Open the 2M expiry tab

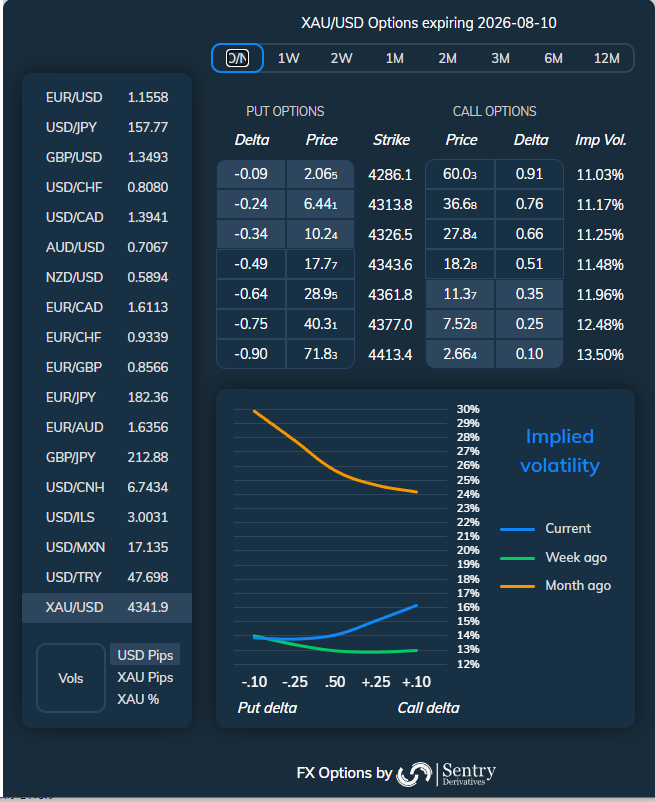tap(447, 58)
